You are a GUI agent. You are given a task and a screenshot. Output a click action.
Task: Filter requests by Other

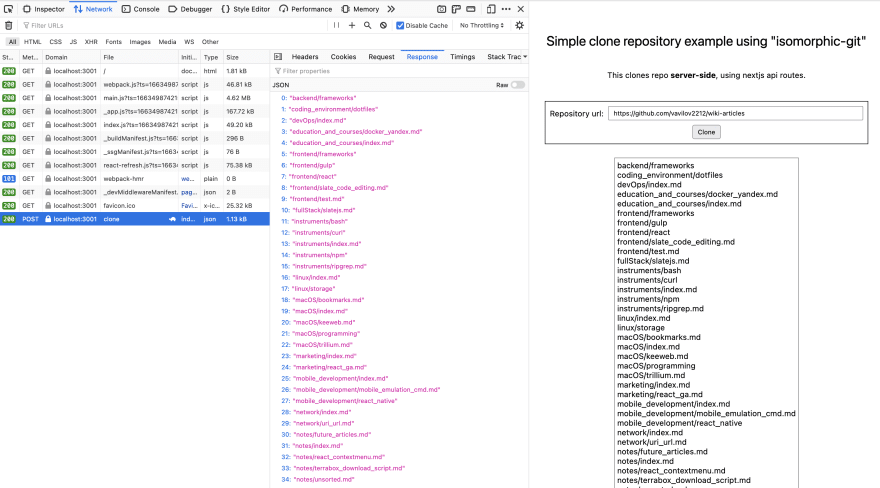click(210, 42)
